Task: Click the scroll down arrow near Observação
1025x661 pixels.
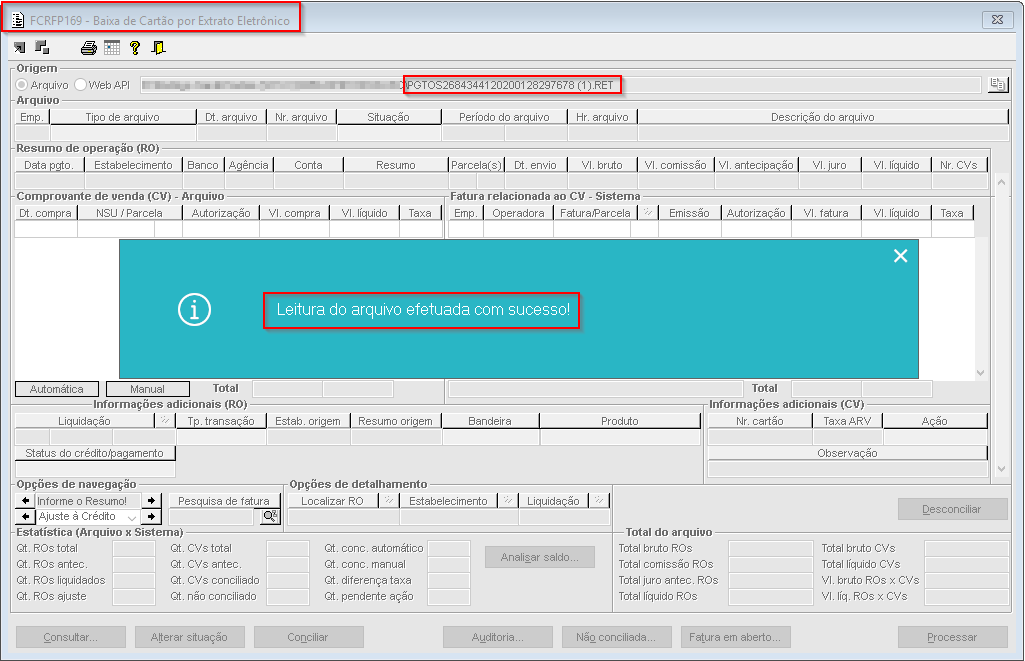Action: pyautogui.click(x=1001, y=469)
